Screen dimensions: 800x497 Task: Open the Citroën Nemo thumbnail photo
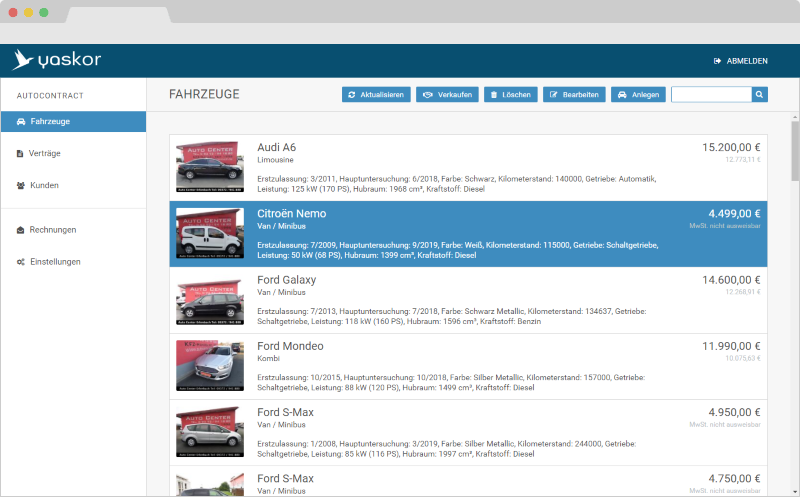point(210,233)
